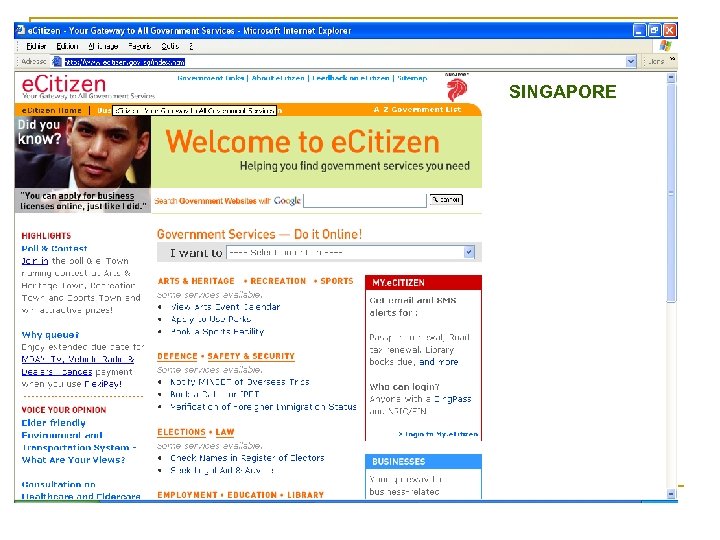This screenshot has height=540, width=720.
Task: Click the Windows flag logo in menu bar
Action: pyautogui.click(x=665, y=45)
